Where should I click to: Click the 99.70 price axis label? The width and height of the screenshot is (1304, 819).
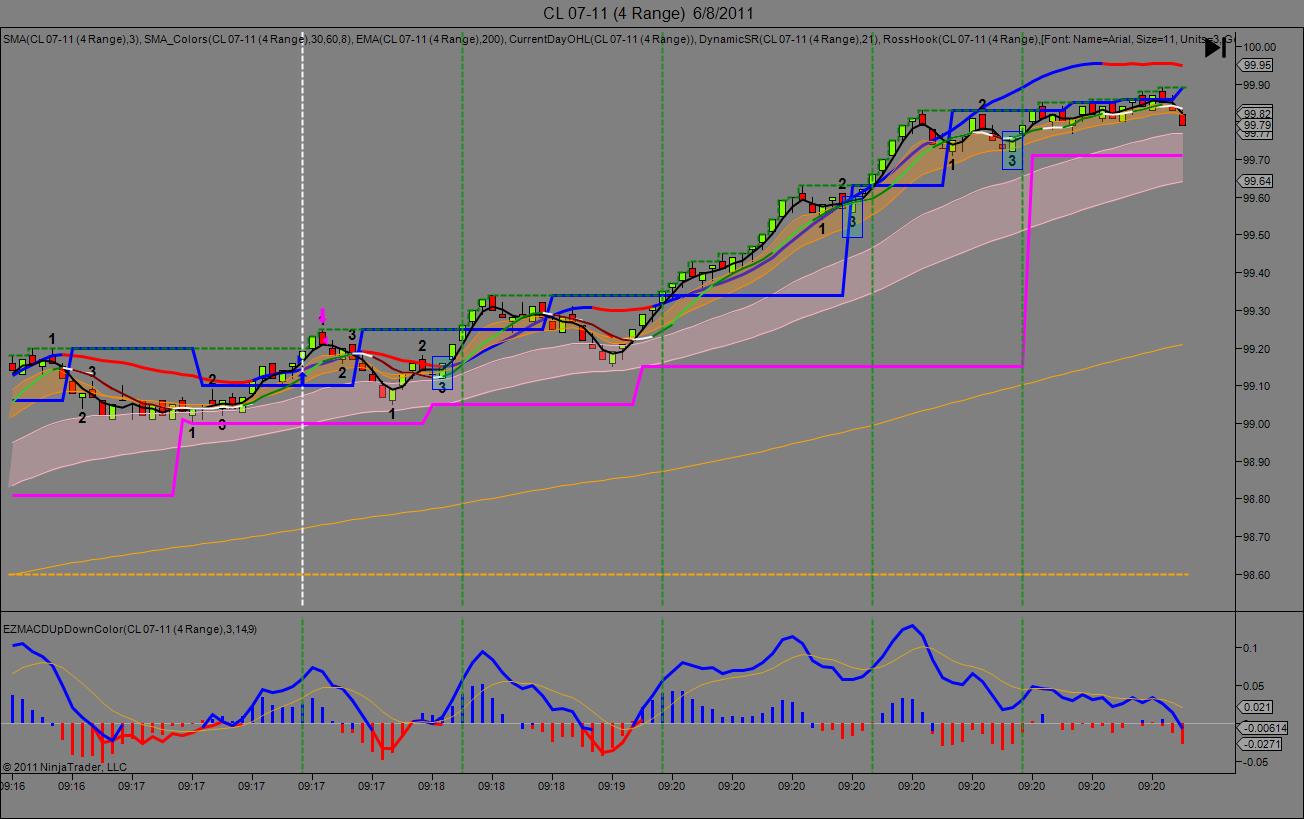point(1258,160)
